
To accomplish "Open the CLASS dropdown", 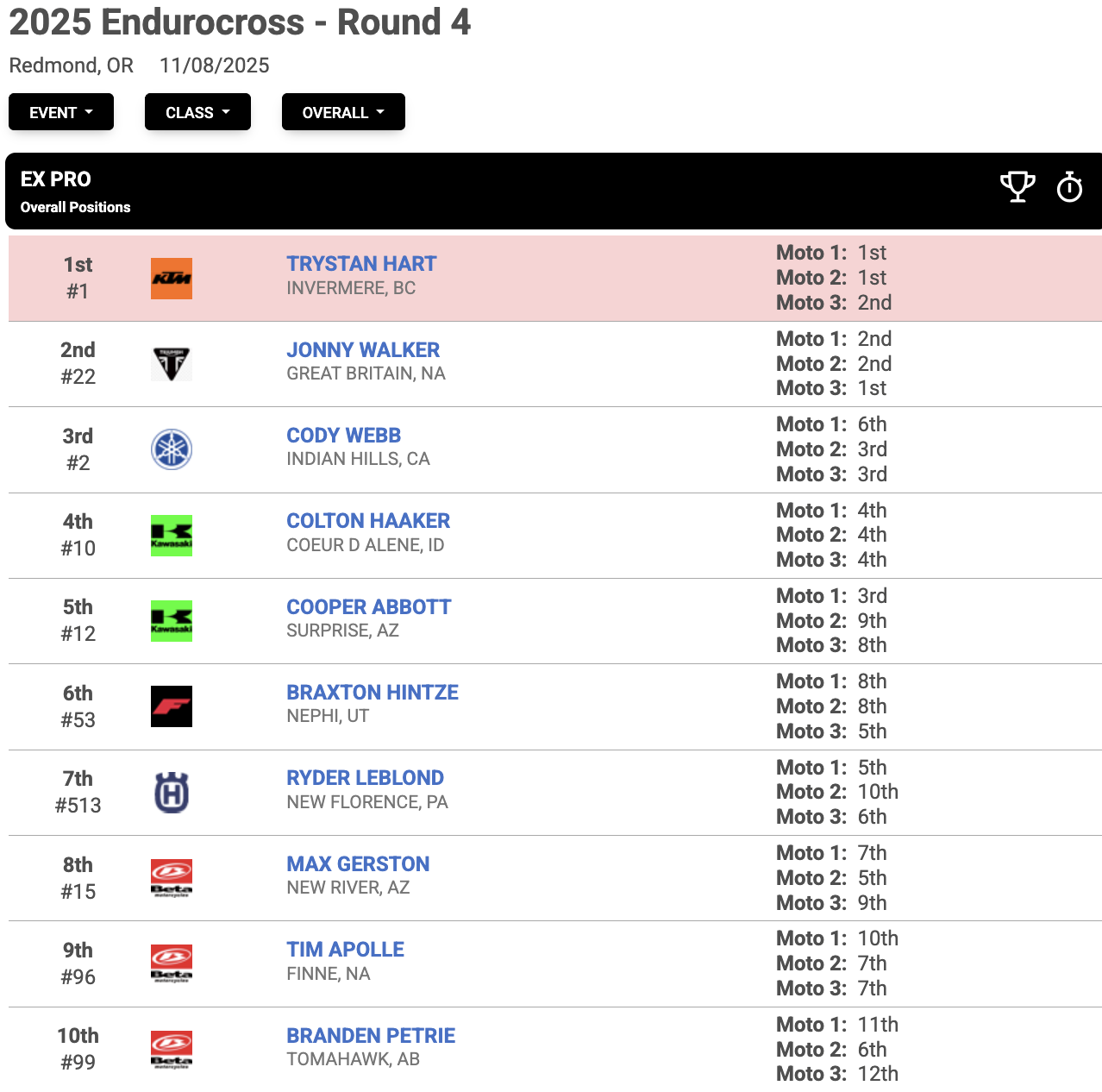I will click(197, 112).
